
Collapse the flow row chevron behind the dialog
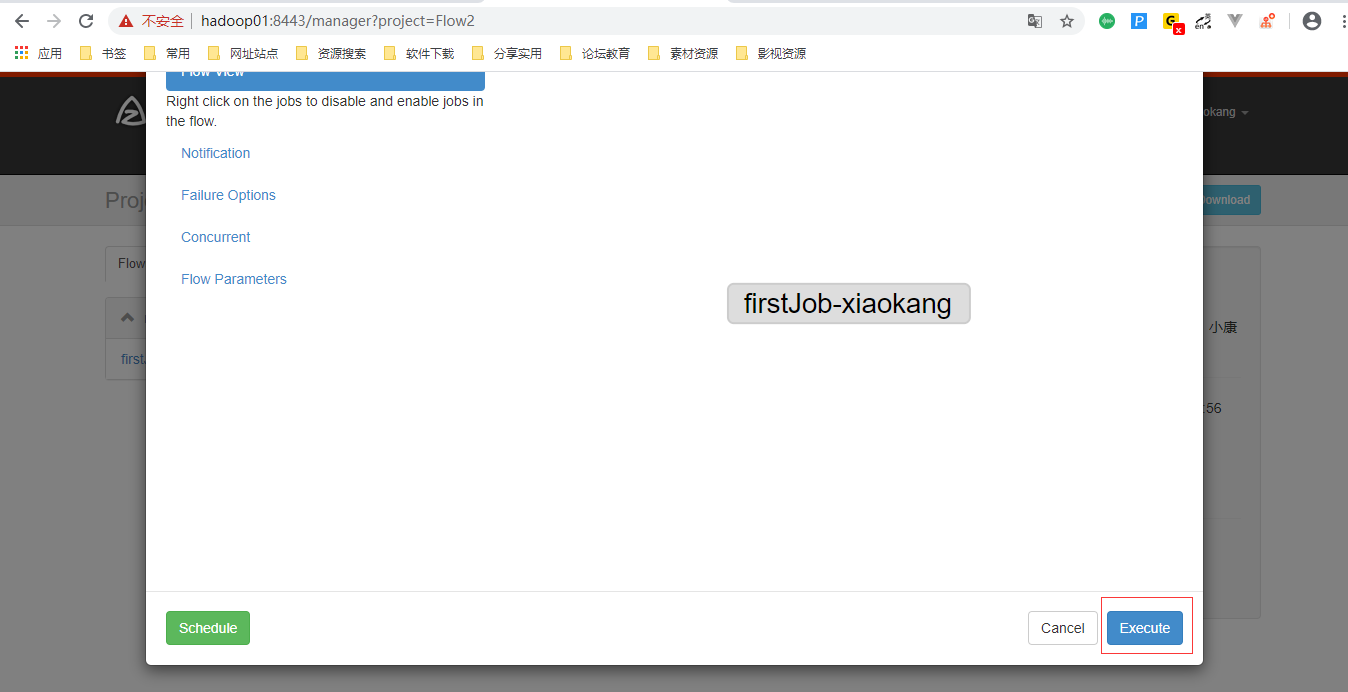tap(127, 317)
